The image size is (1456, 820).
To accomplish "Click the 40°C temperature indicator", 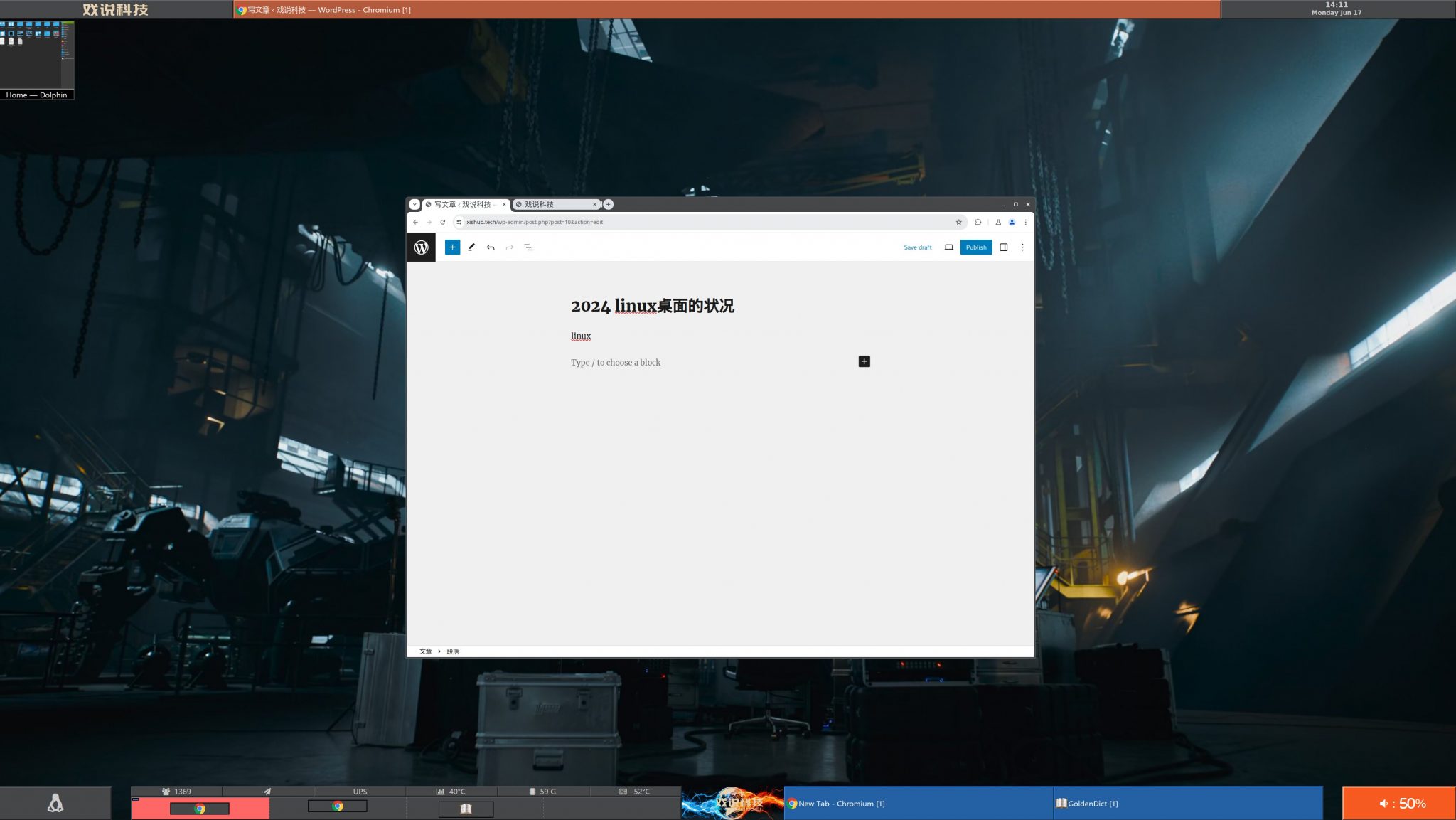I will coord(451,791).
